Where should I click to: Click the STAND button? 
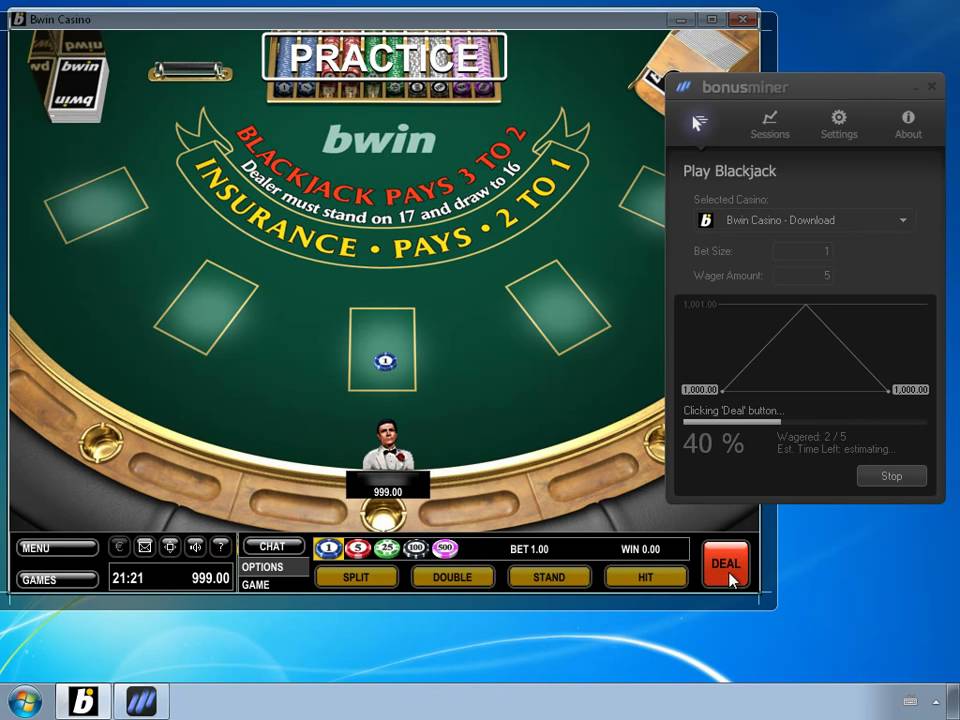[x=549, y=577]
